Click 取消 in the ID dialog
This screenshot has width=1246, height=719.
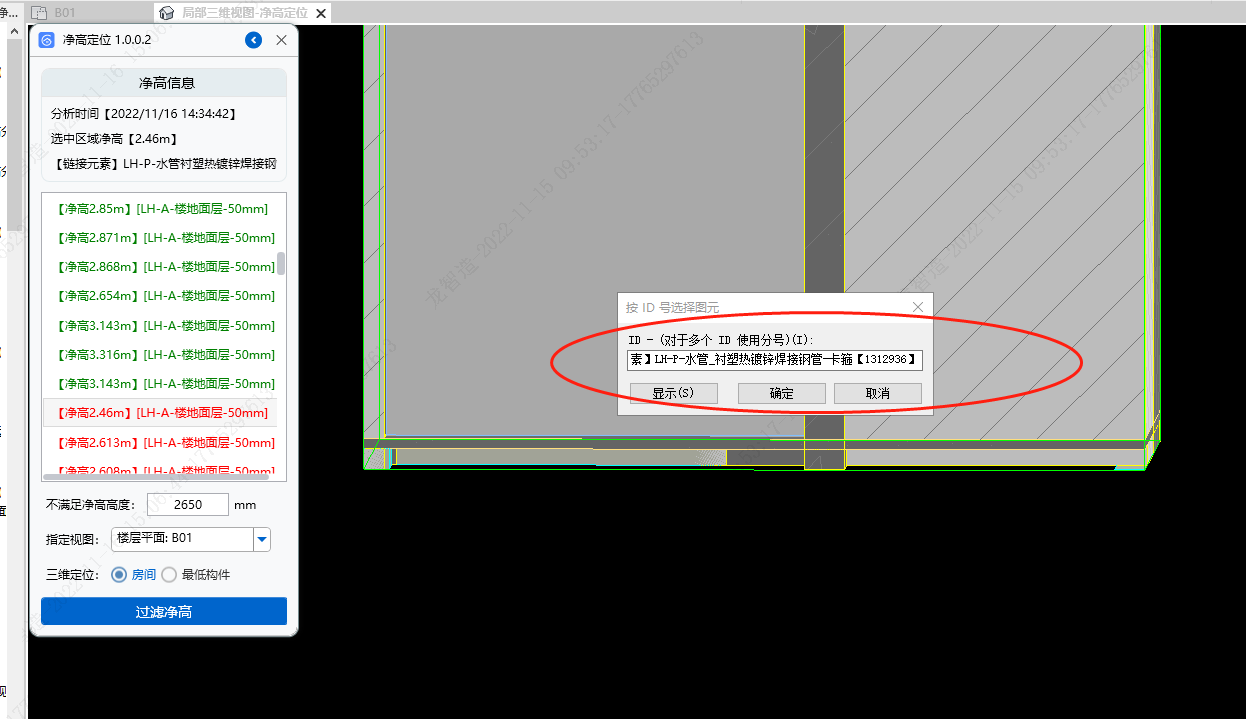[877, 393]
